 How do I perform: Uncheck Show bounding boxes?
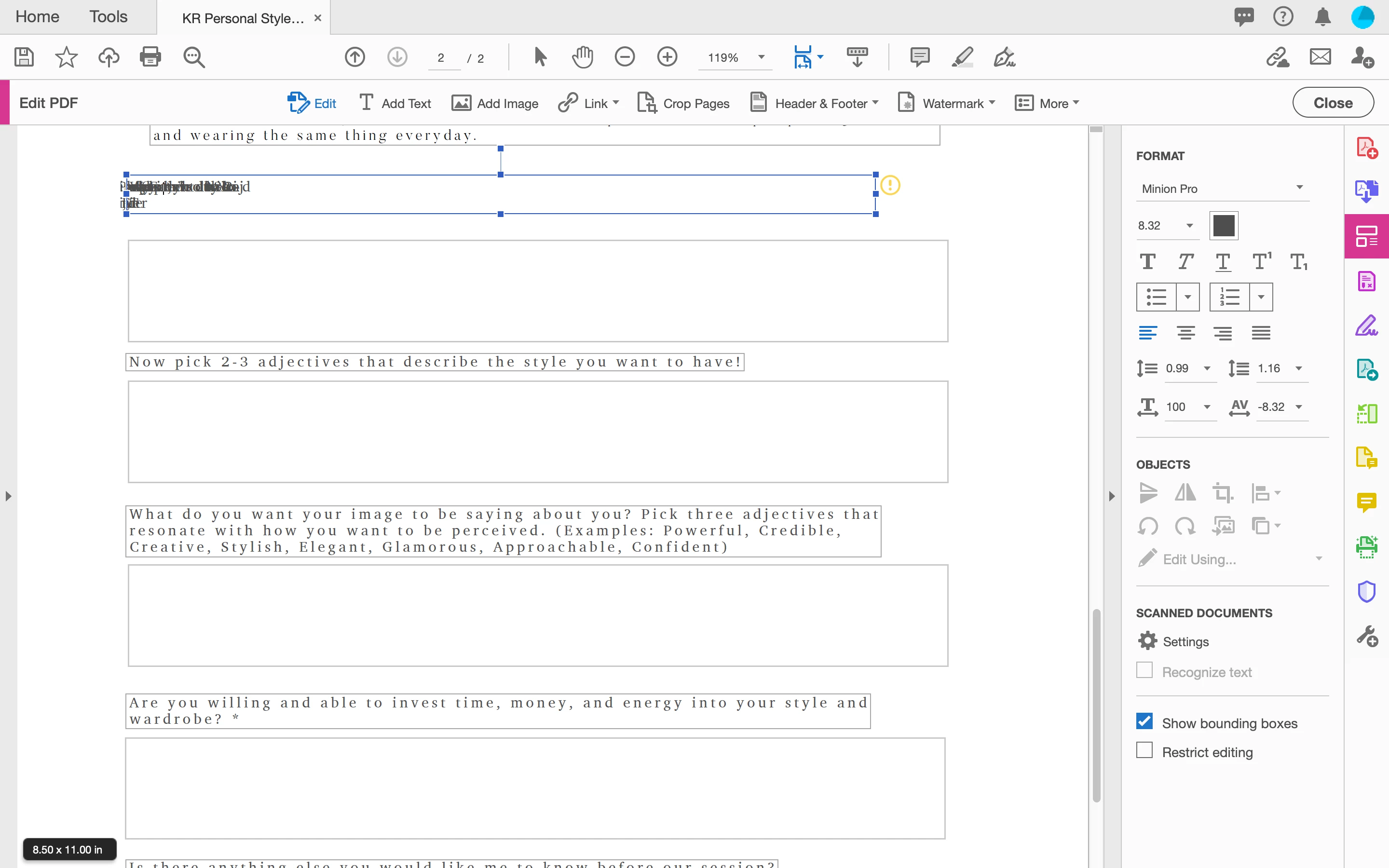pos(1144,721)
